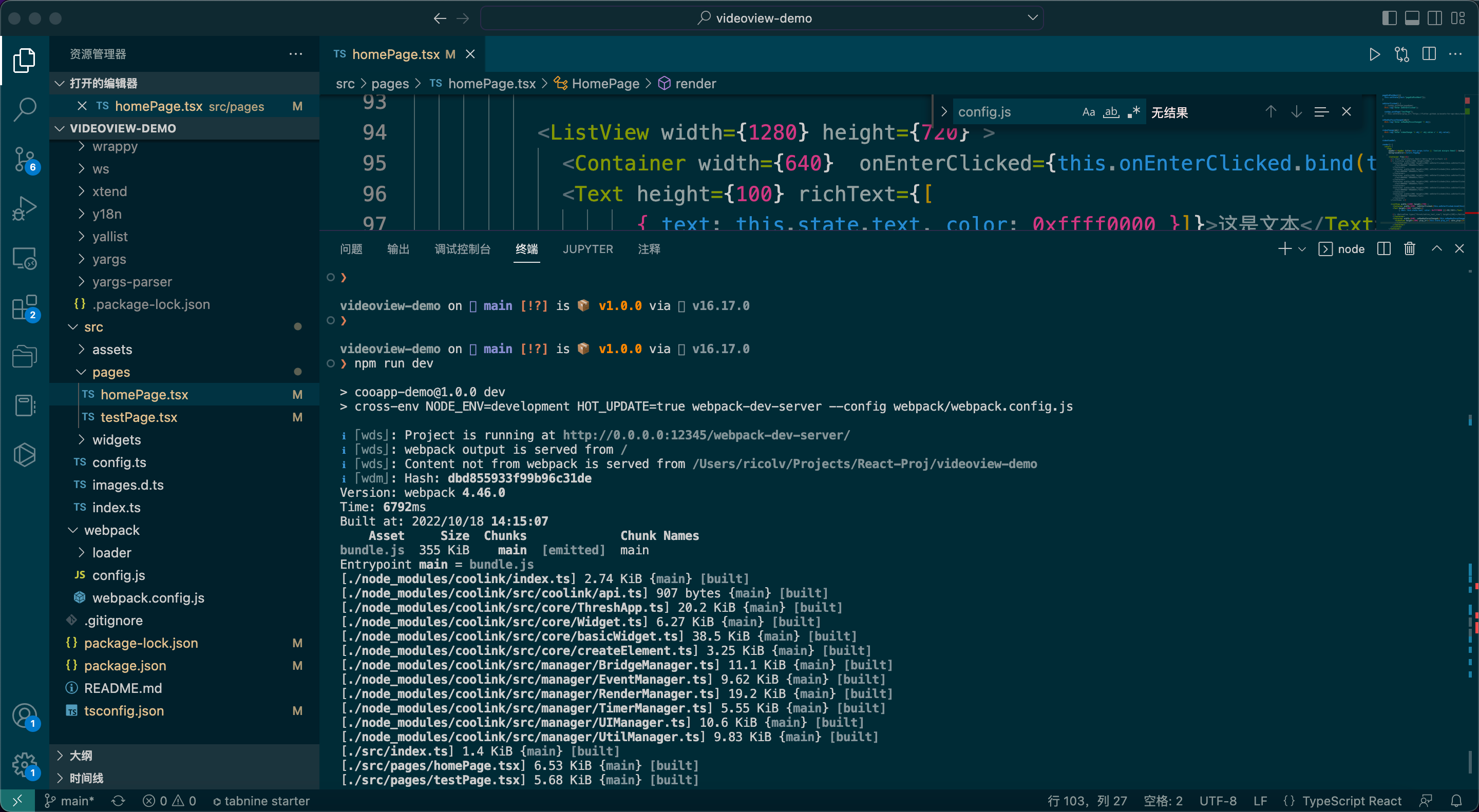
Task: Kill terminal with trash icon
Action: click(1410, 248)
